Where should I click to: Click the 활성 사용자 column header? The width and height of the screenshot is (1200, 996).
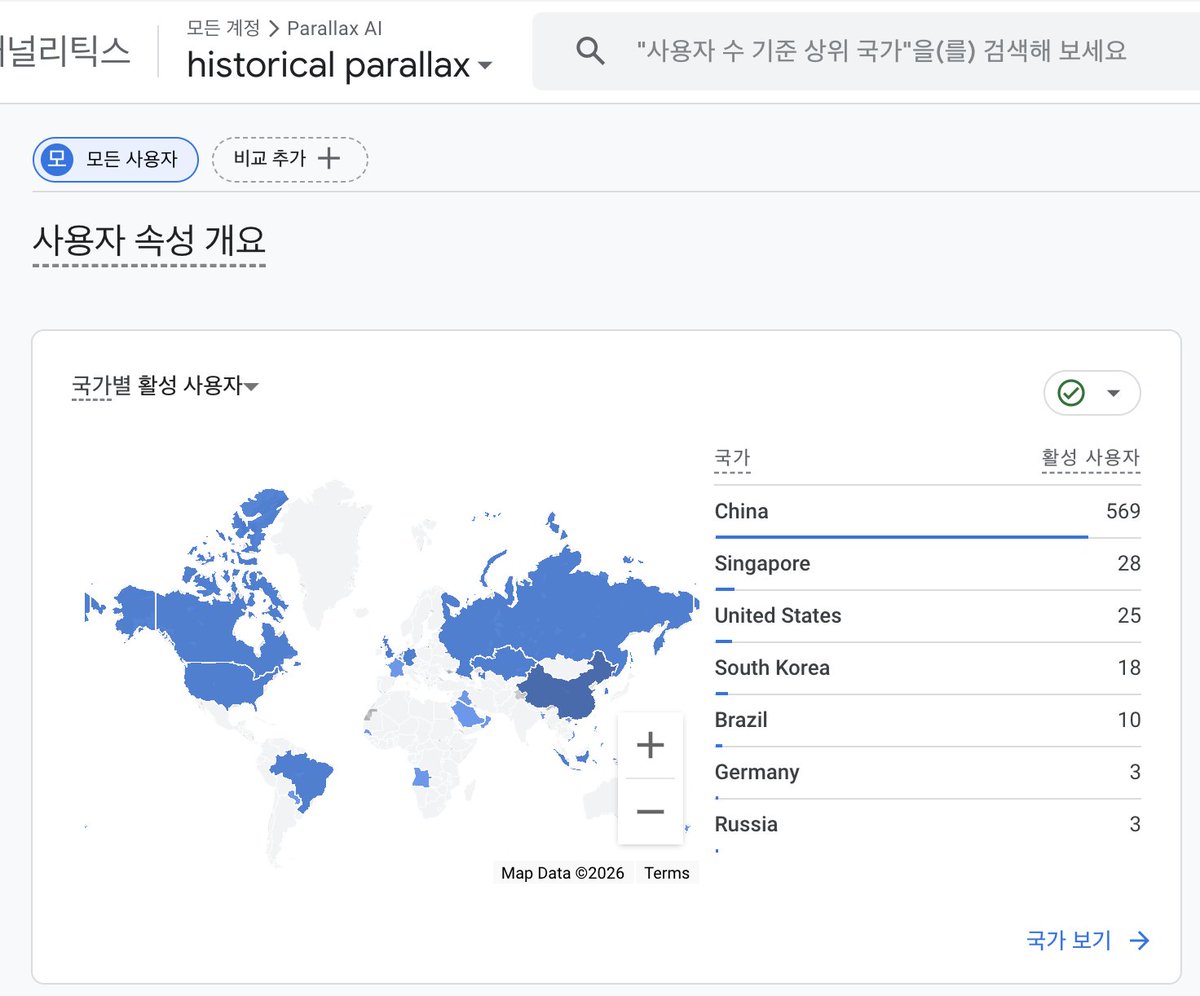[x=1090, y=458]
